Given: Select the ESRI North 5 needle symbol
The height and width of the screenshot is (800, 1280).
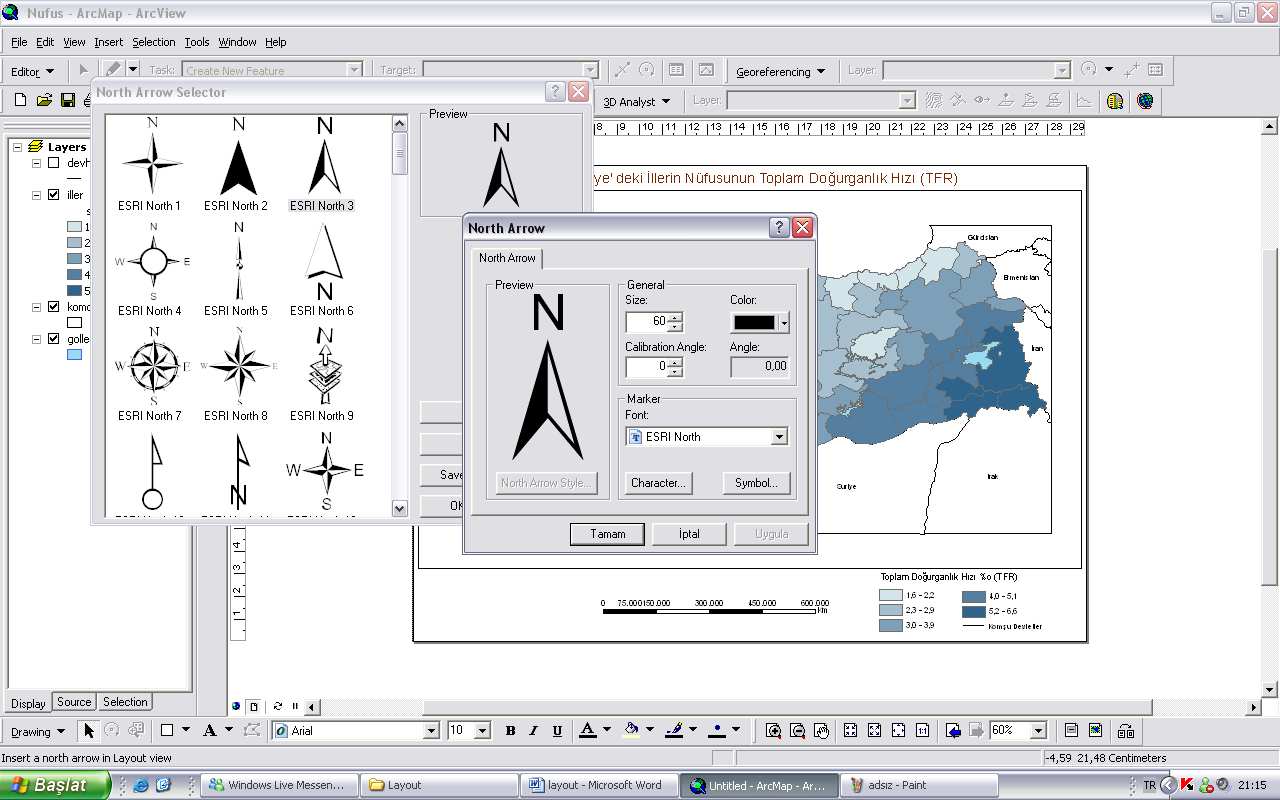Looking at the screenshot, I should [x=236, y=270].
